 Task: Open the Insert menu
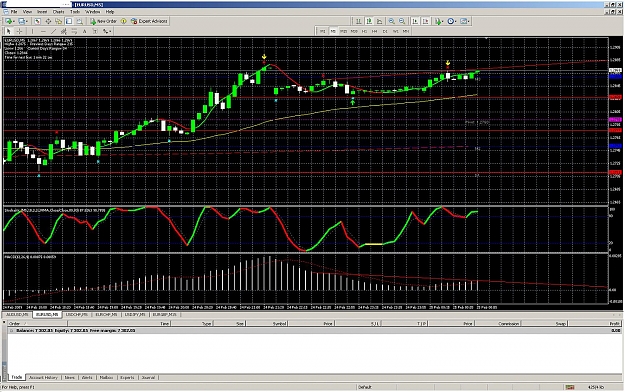[42, 12]
